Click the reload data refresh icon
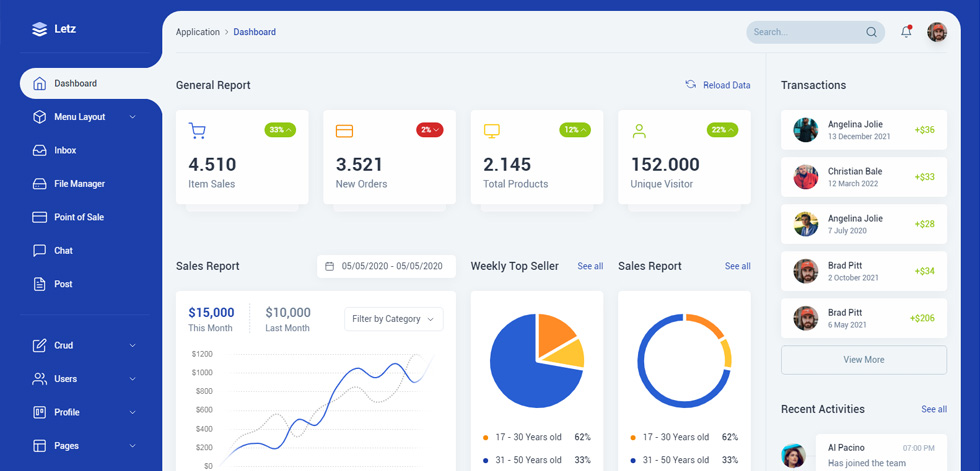 pyautogui.click(x=691, y=84)
